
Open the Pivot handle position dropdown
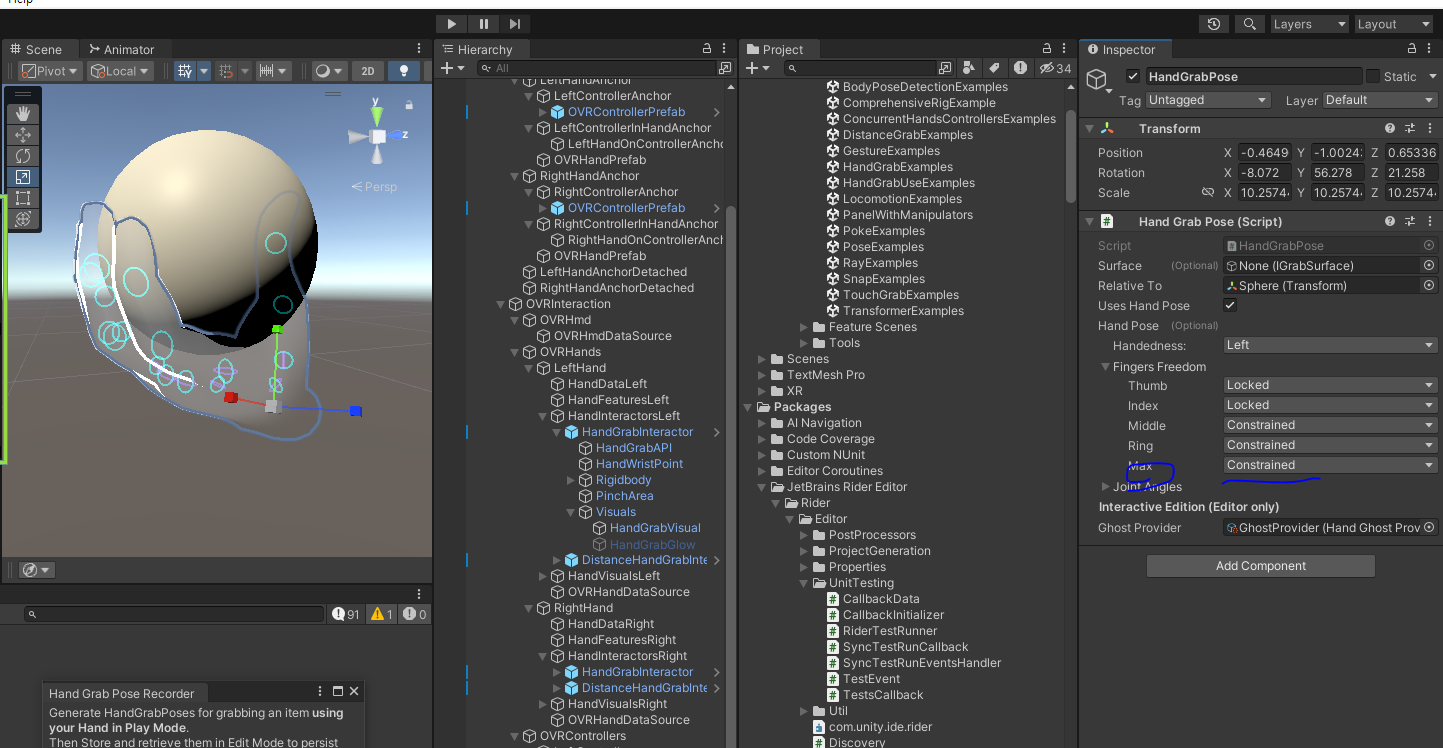[x=51, y=71]
